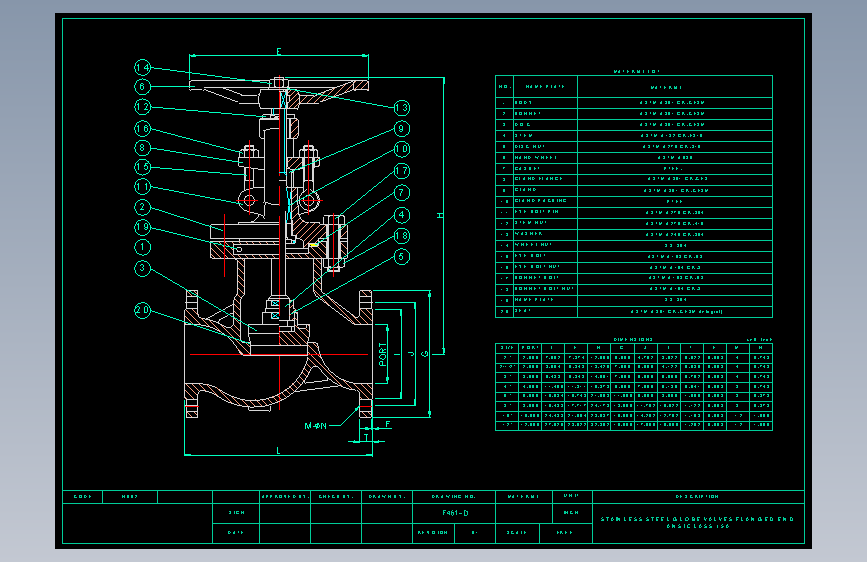867x562 pixels.
Task: Click the 'J' flange dimension label
Action: [x=411, y=353]
